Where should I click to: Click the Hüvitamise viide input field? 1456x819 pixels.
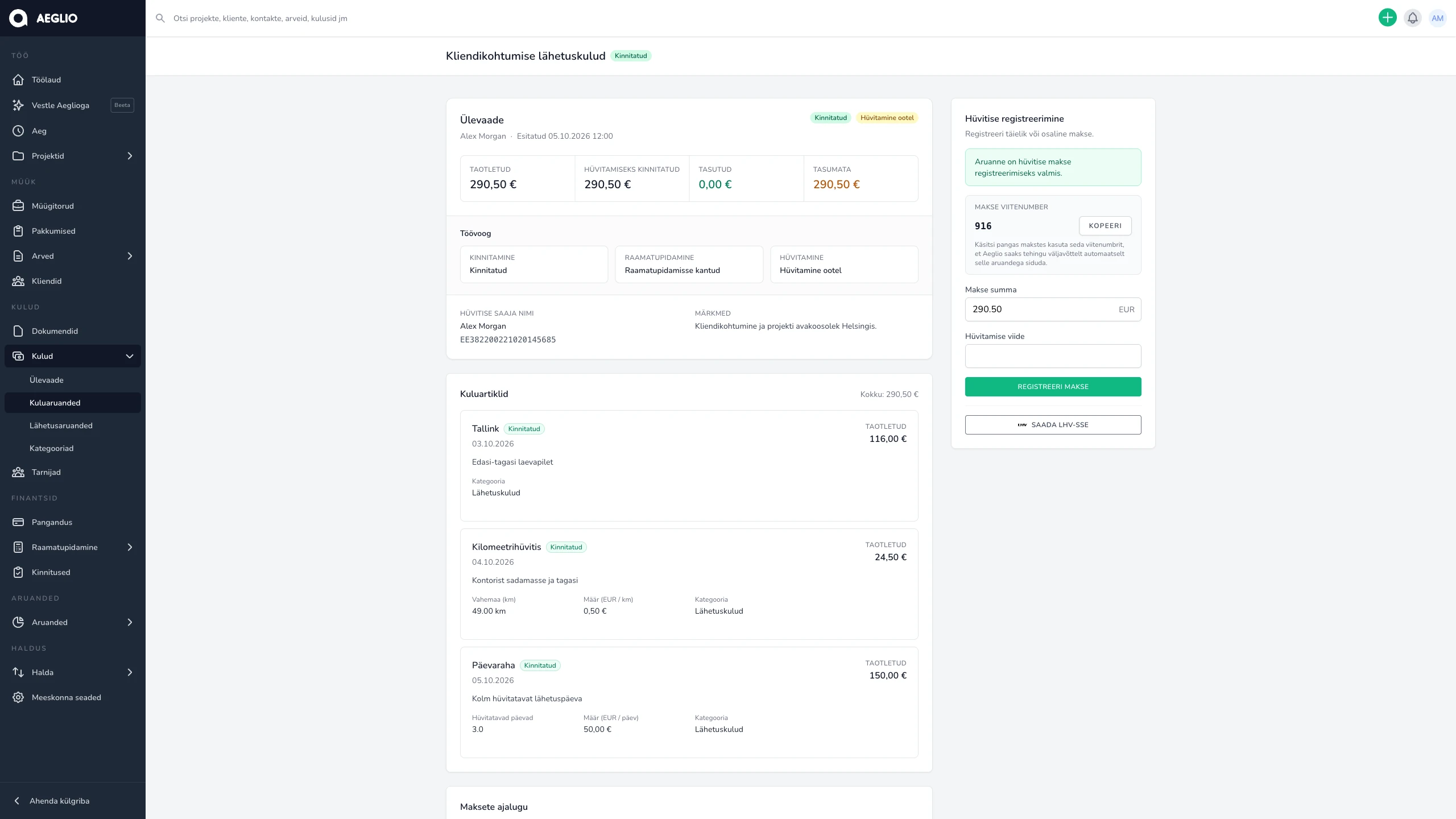pyautogui.click(x=1053, y=356)
